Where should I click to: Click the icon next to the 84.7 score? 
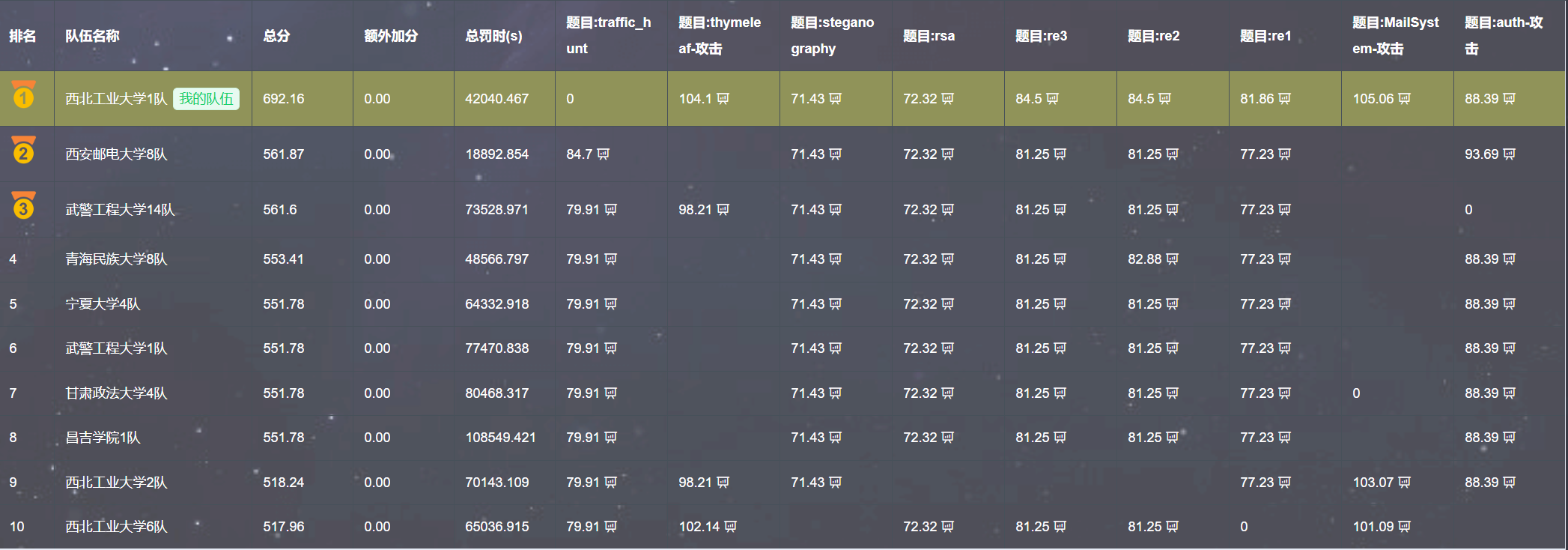click(603, 154)
